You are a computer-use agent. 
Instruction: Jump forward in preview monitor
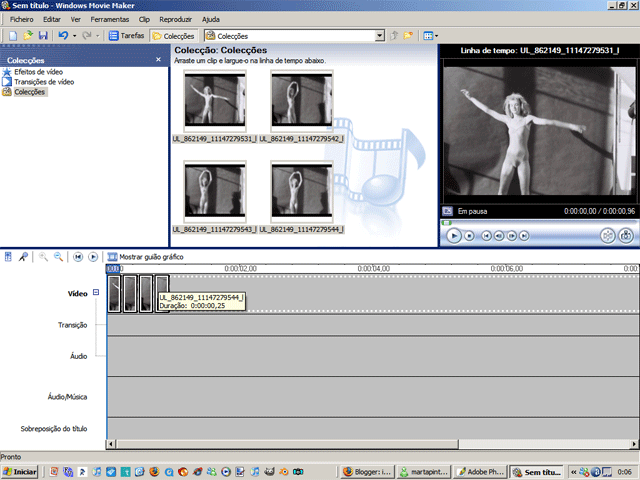524,236
